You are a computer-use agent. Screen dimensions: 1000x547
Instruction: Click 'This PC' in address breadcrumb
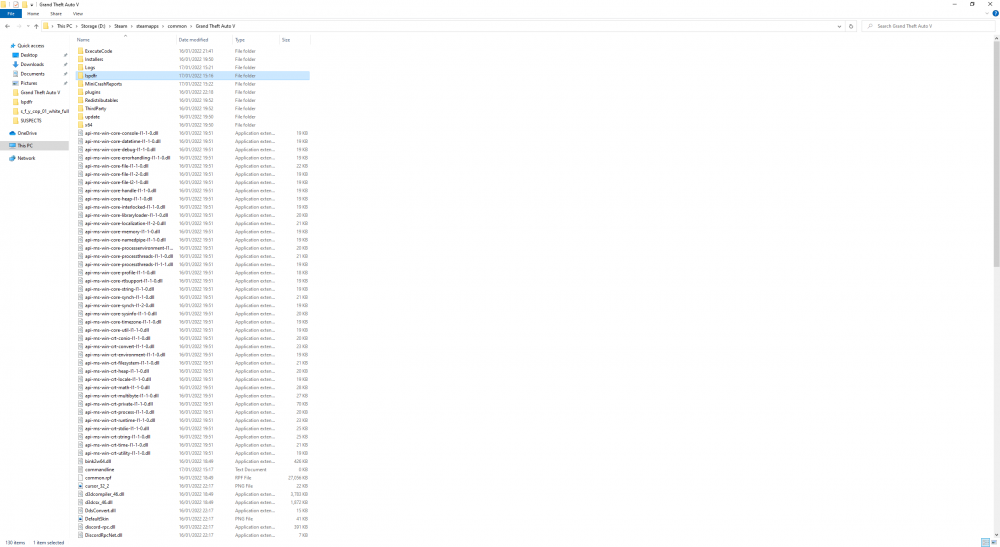[x=64, y=26]
